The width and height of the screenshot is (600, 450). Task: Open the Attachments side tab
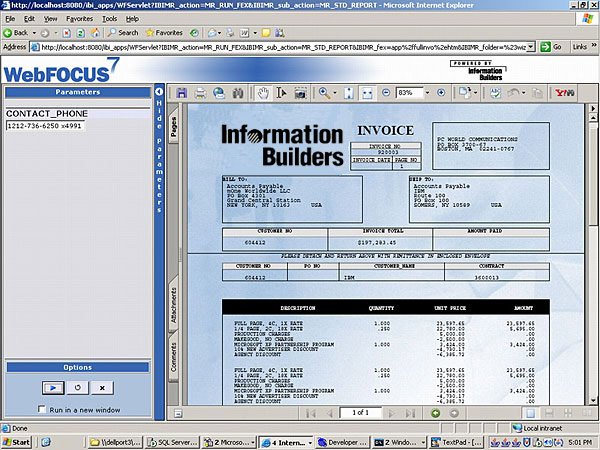(173, 304)
